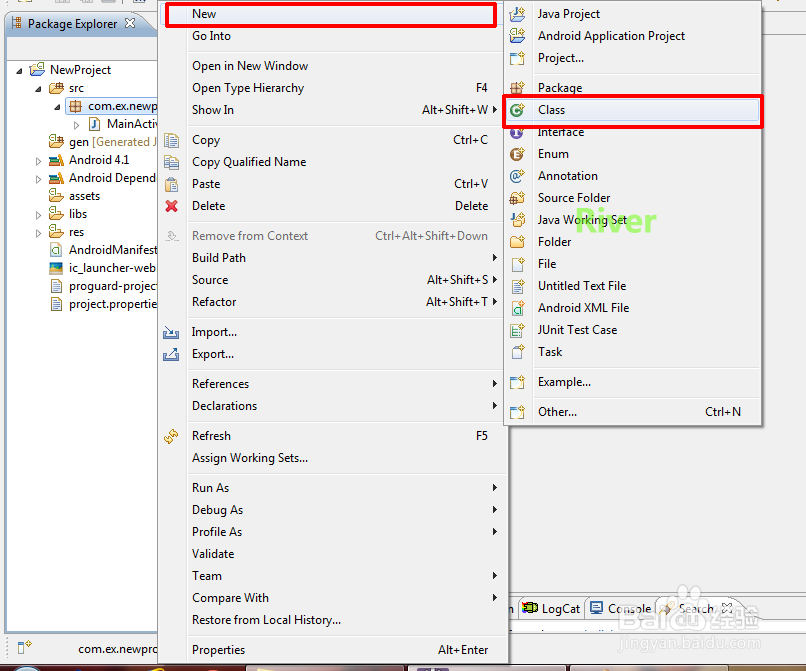
Task: Open the References submenu
Action: coord(334,384)
